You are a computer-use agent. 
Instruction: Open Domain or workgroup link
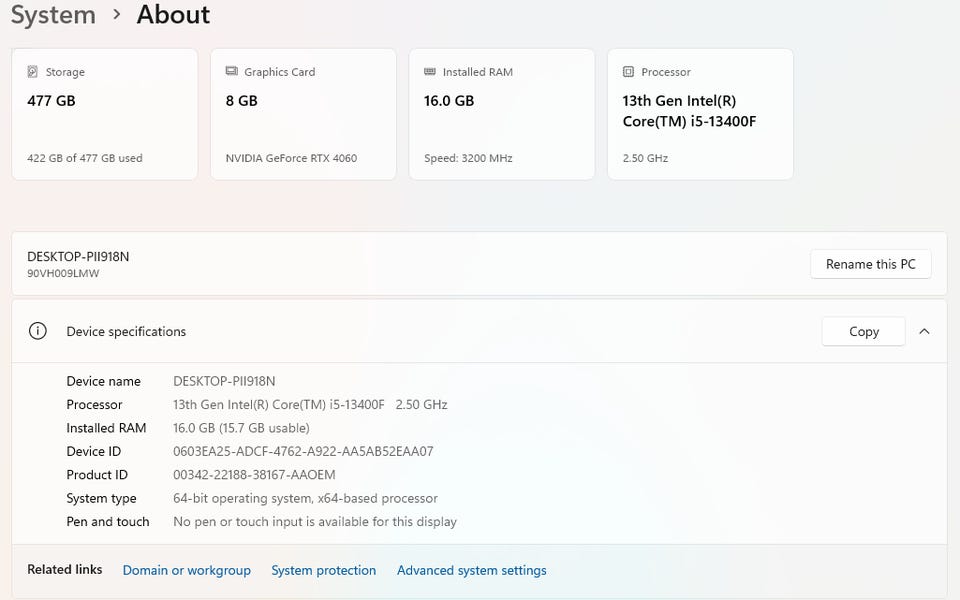(187, 570)
